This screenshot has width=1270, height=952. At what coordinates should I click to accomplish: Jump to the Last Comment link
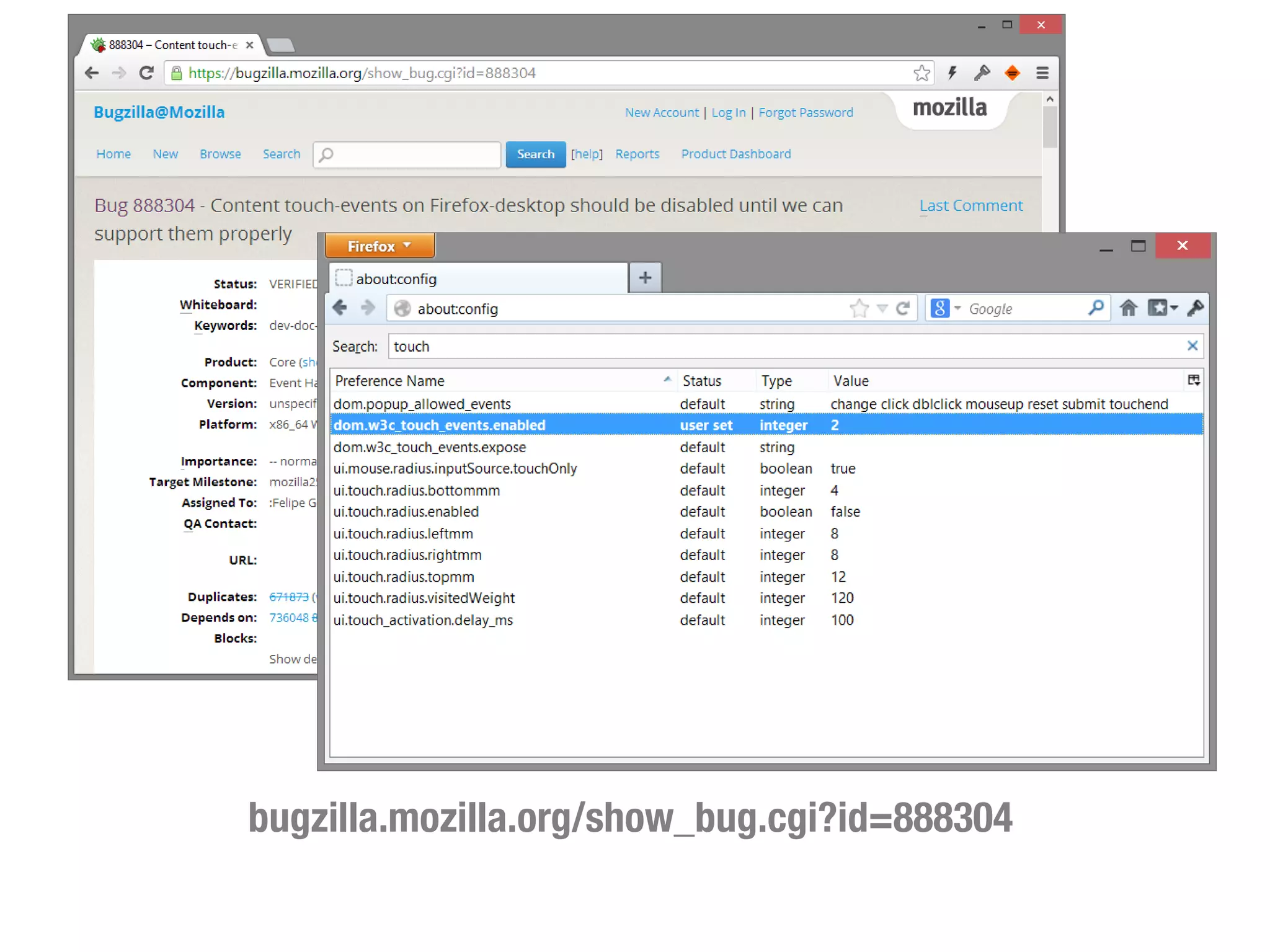click(x=971, y=206)
